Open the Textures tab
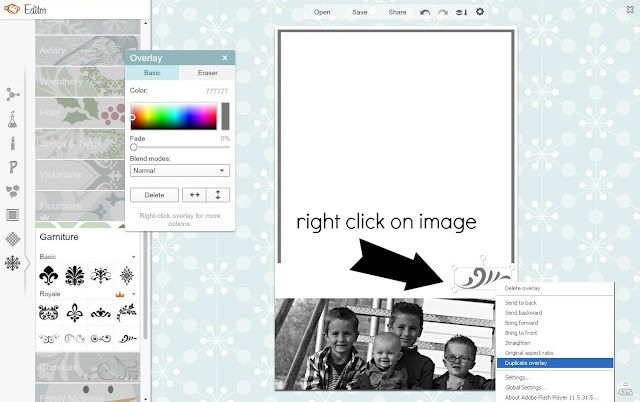The image size is (640, 402). (x=13, y=239)
